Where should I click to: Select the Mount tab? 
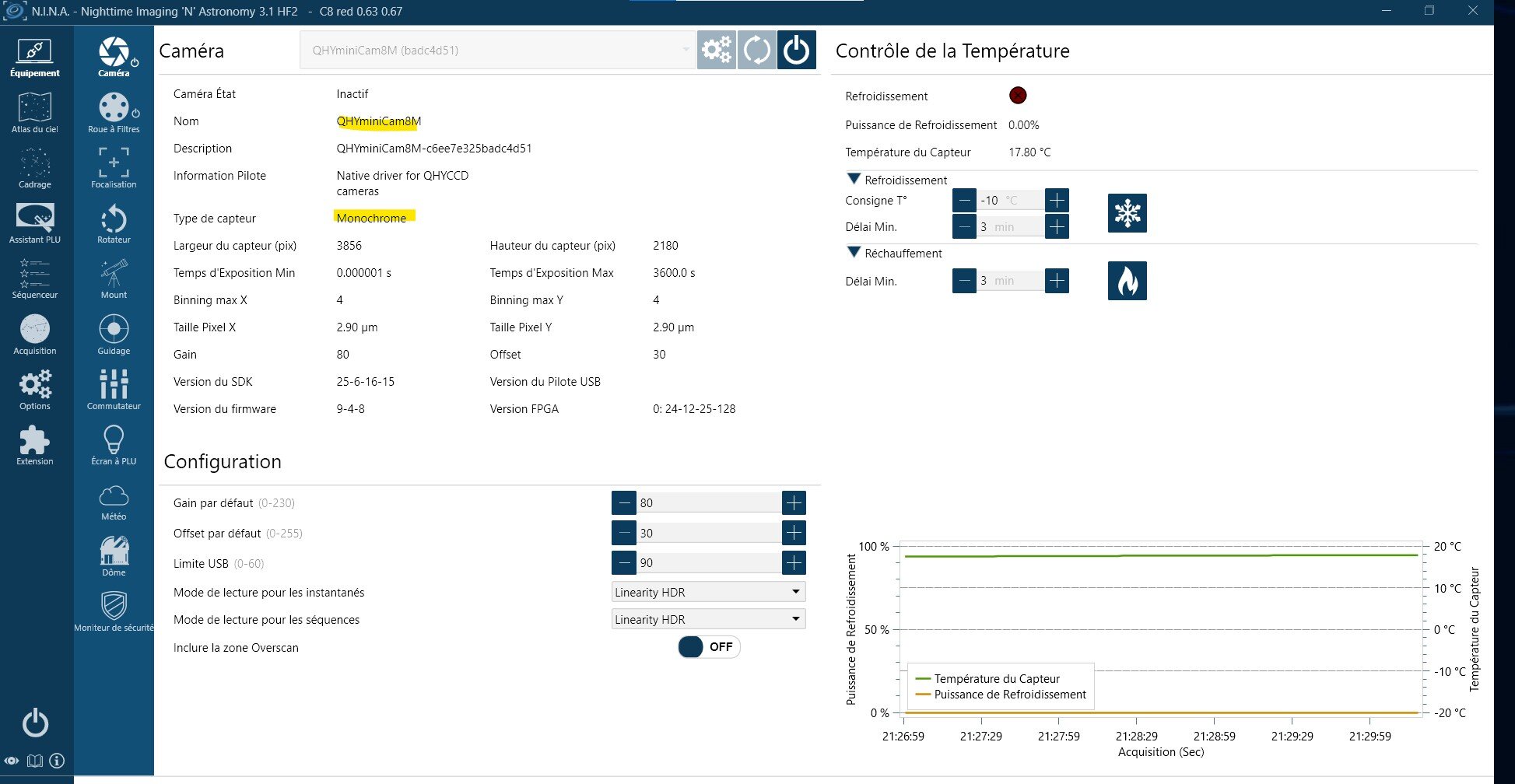(x=114, y=279)
